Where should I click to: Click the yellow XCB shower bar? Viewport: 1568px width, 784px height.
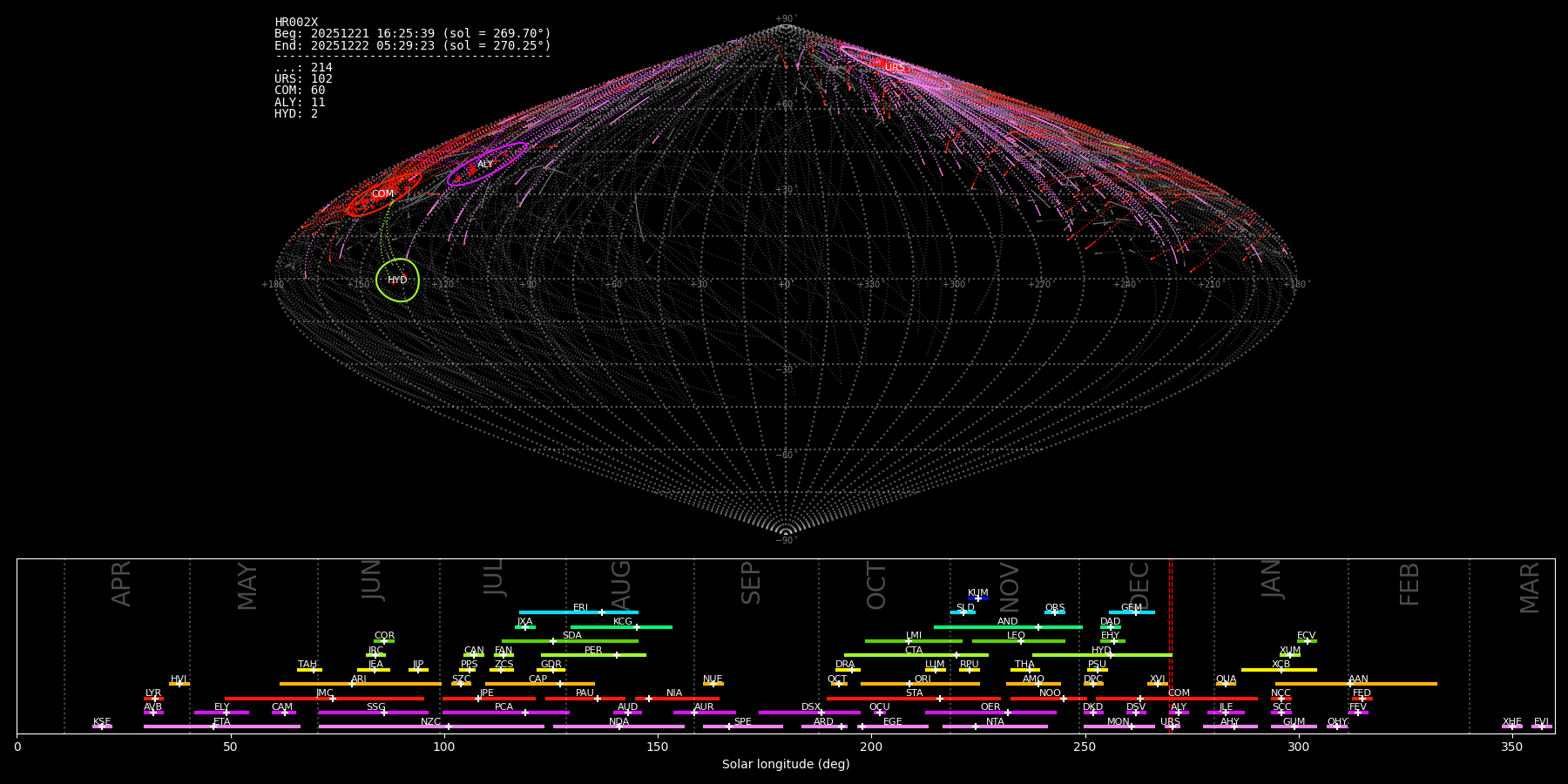(x=1279, y=670)
